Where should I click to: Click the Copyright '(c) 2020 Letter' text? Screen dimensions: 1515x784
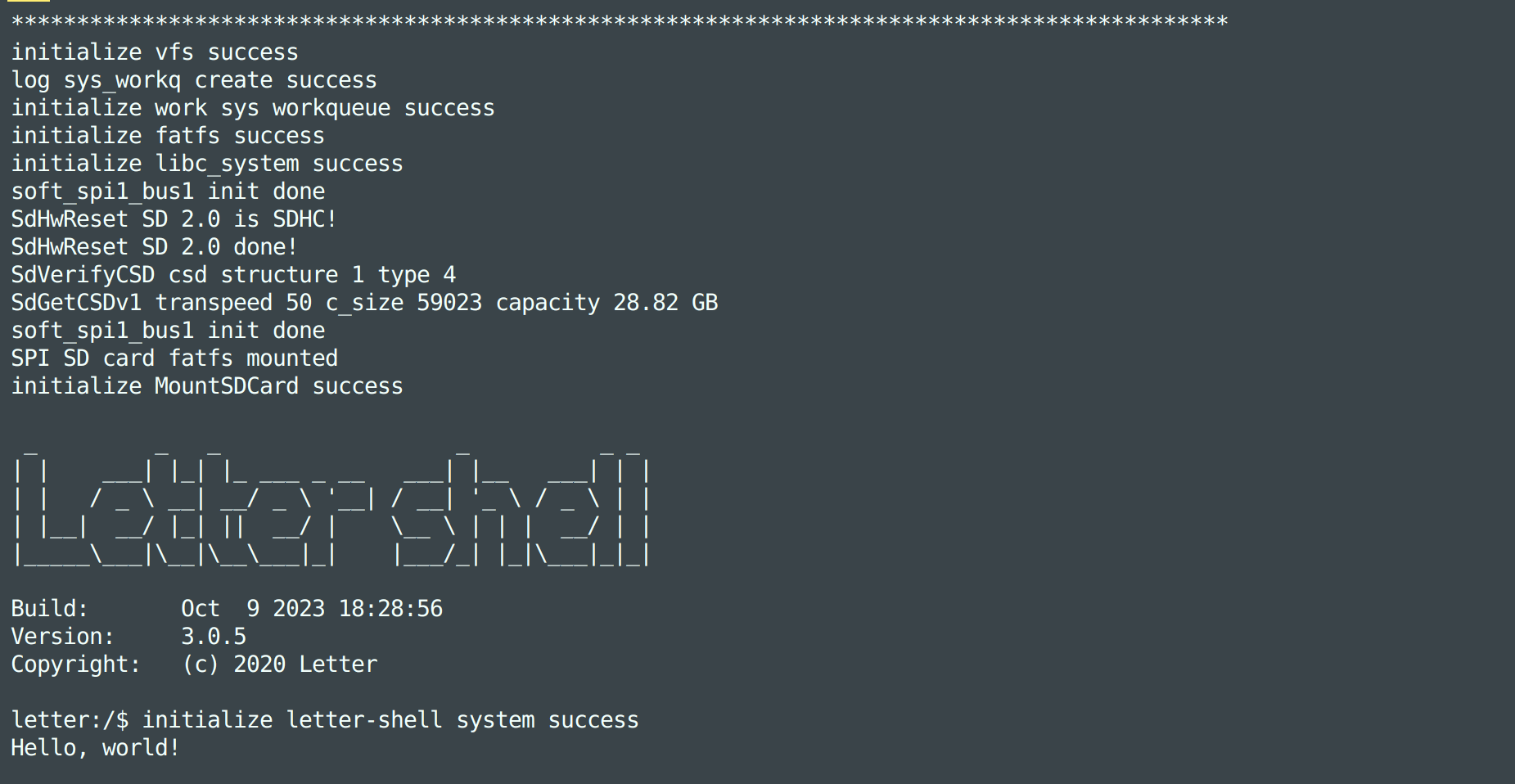coord(279,665)
